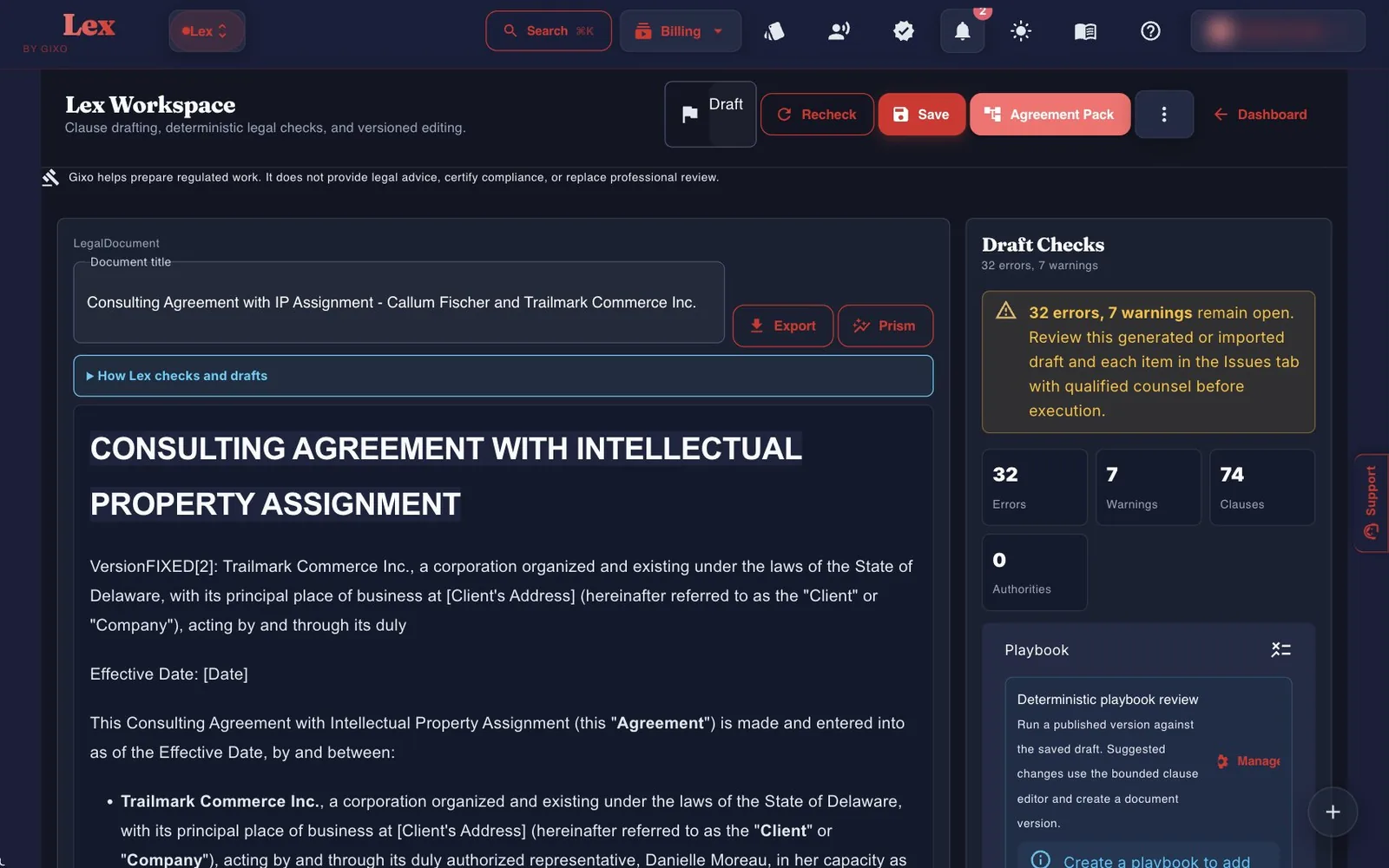This screenshot has height=868, width=1389.
Task: Click the Effective Date: [Date] line
Action: click(x=169, y=674)
